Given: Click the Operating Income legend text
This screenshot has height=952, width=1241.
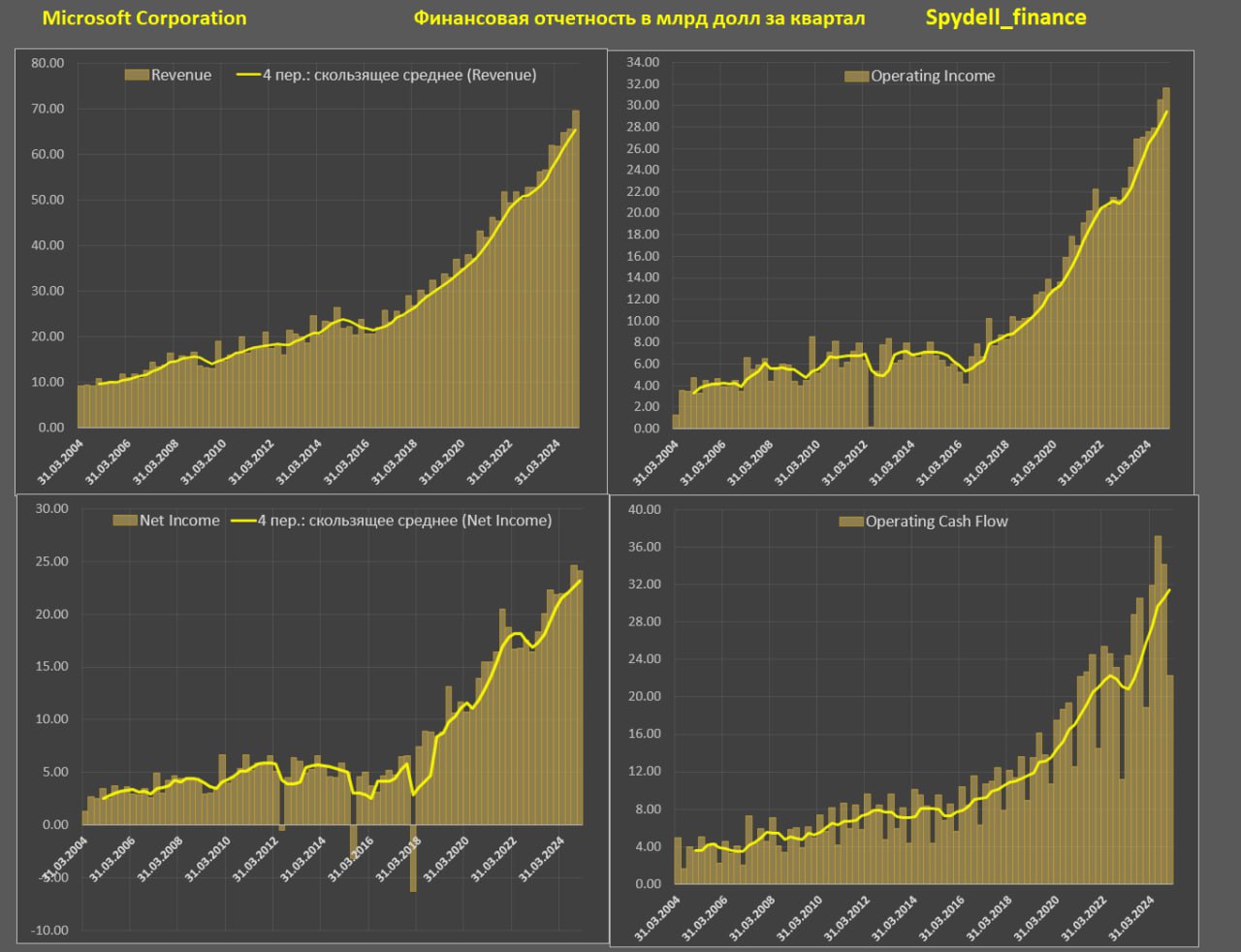Looking at the screenshot, I should point(933,77).
